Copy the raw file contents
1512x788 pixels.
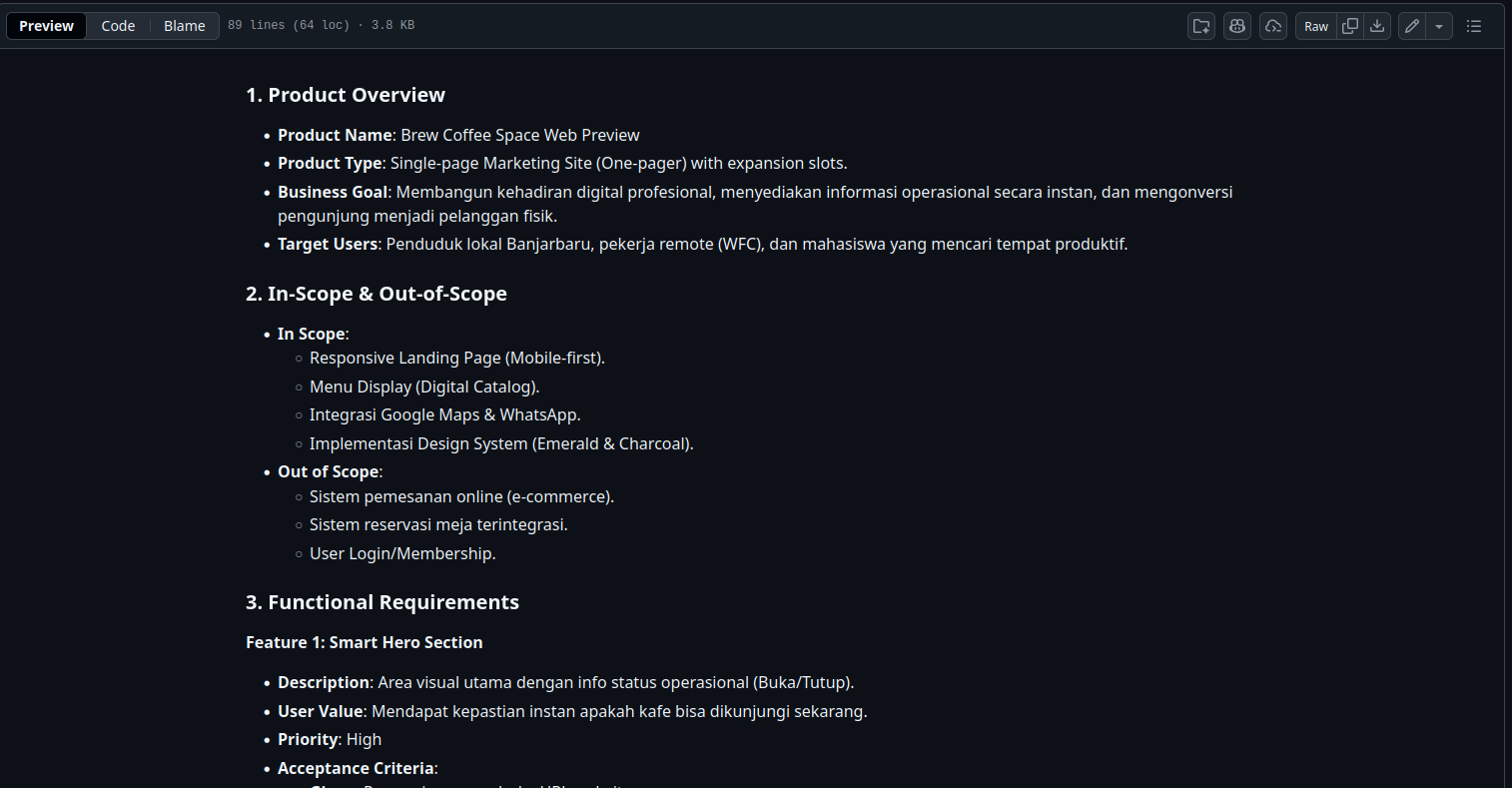(x=1350, y=26)
